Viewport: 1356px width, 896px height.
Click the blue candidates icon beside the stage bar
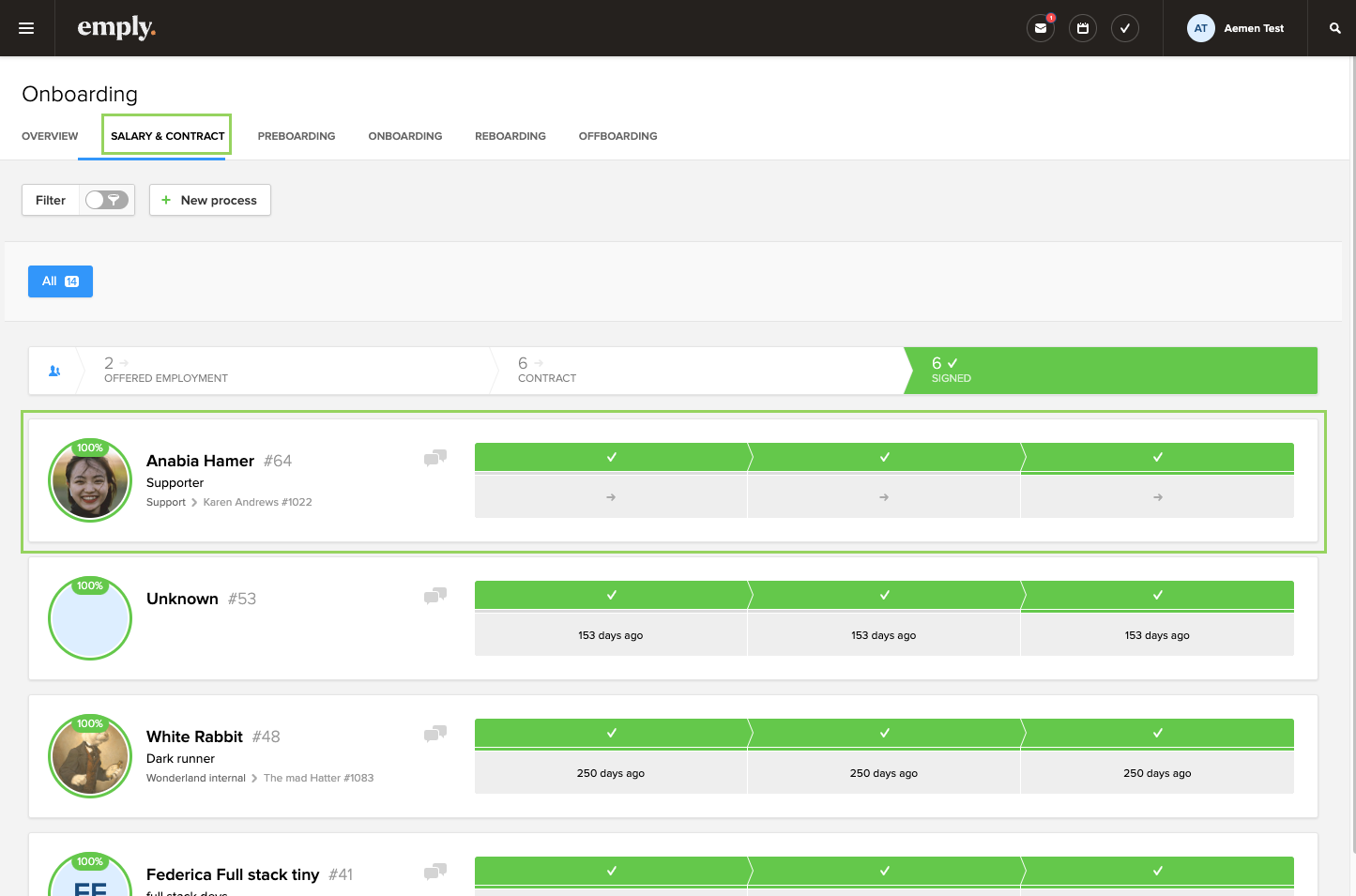click(54, 370)
